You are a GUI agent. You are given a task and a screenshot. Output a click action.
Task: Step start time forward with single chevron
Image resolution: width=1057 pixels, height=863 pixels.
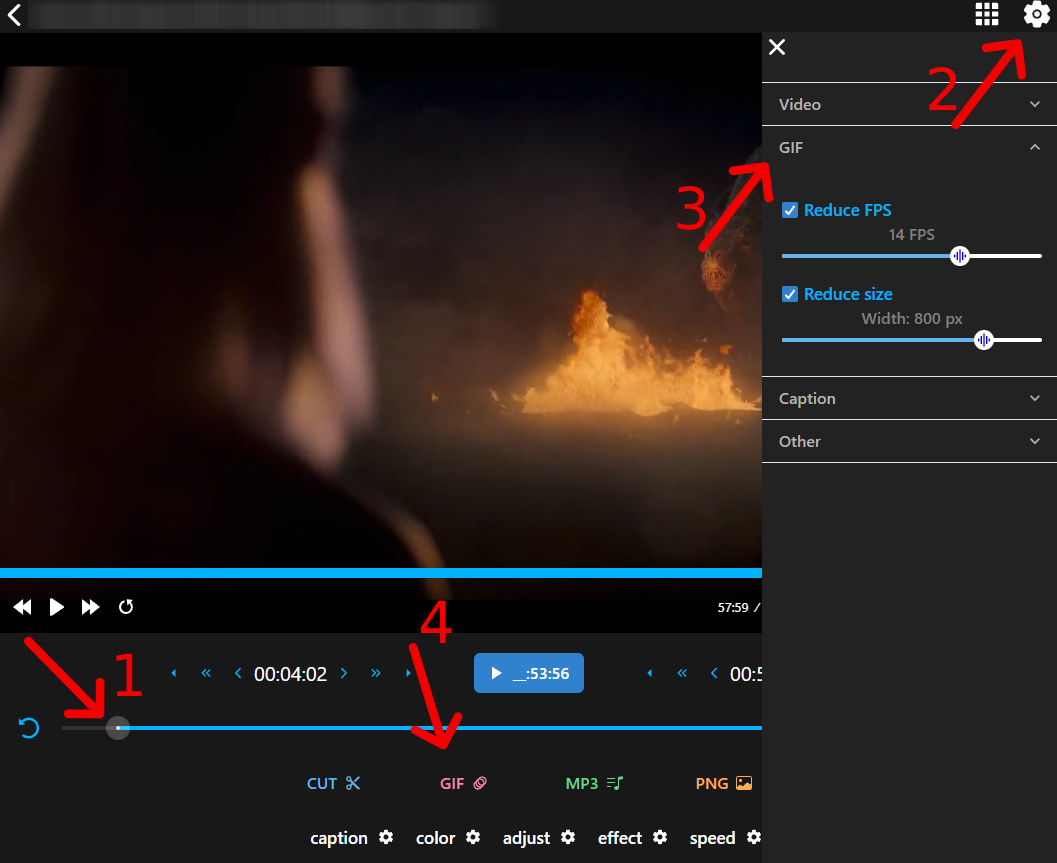click(344, 673)
